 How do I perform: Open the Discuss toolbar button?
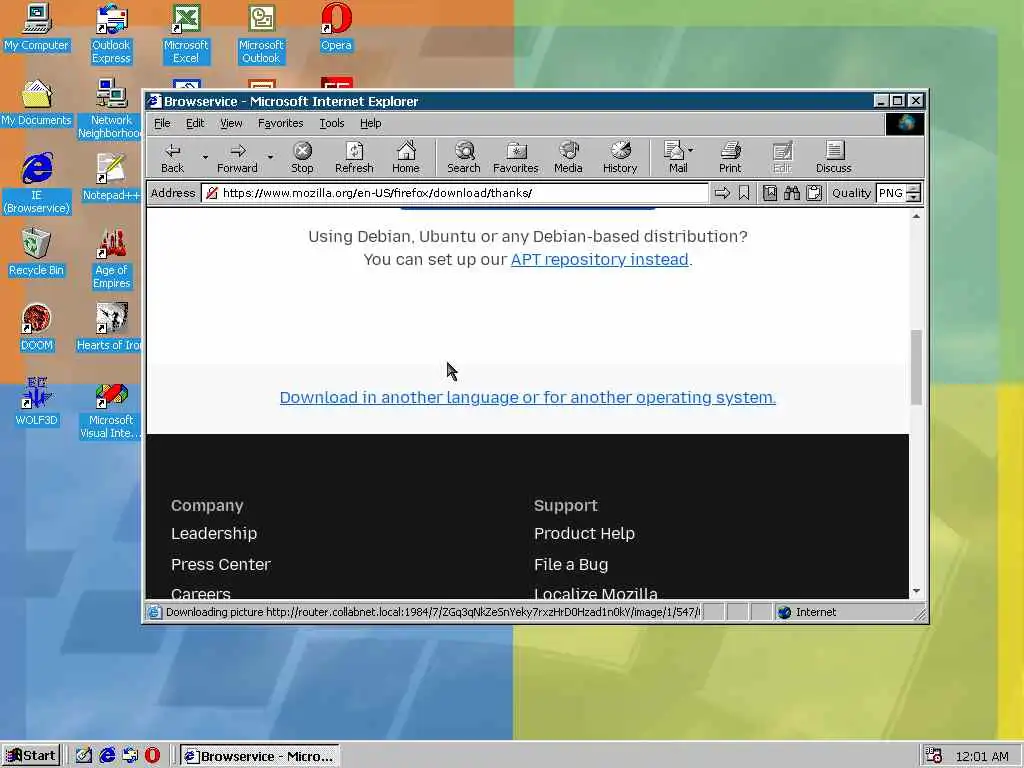tap(833, 157)
